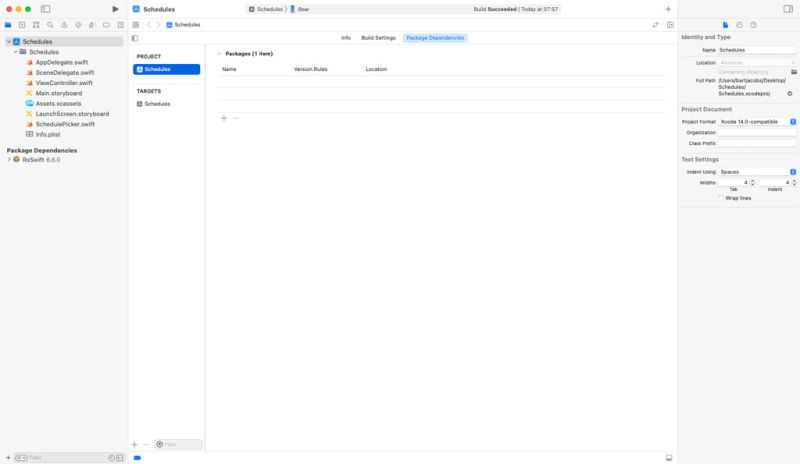Click the Location column header
The height and width of the screenshot is (464, 800).
point(376,69)
